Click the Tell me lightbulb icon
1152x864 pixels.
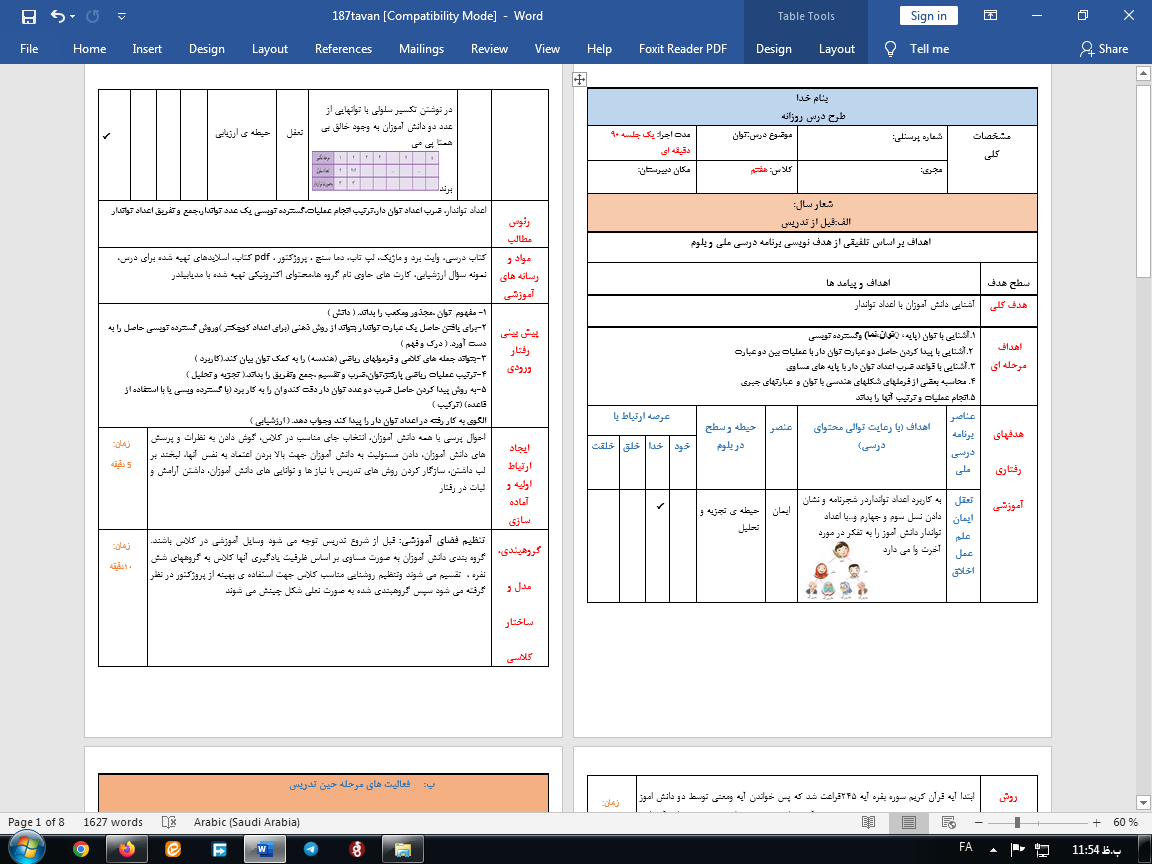coord(890,48)
